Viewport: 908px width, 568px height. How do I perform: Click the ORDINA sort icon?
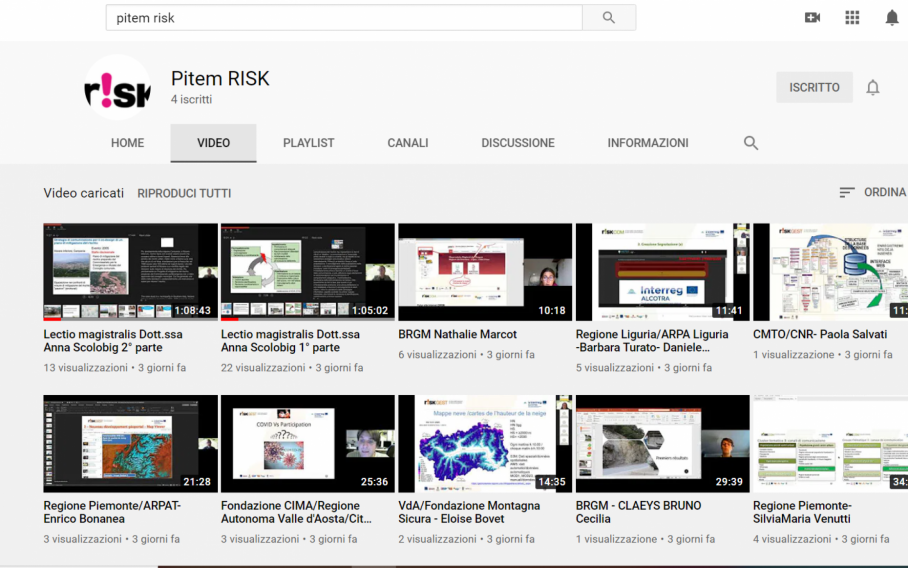[847, 192]
